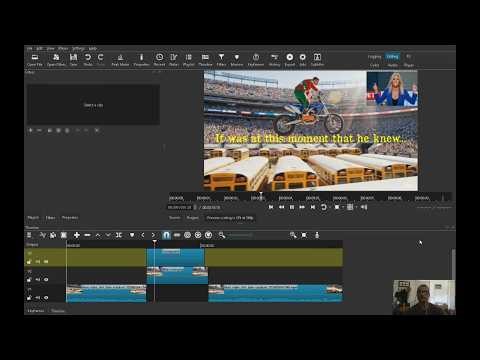Open the Jobs panel from the toolbar

302,60
